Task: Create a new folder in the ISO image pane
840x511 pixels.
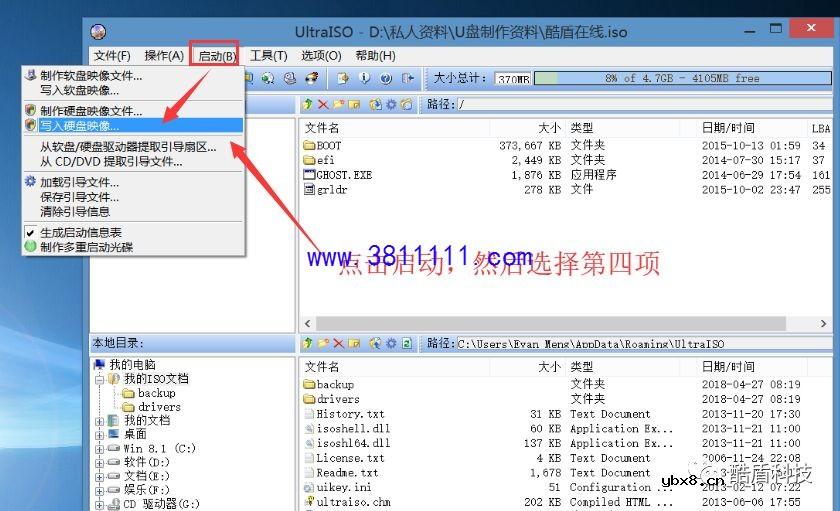Action: 338,104
